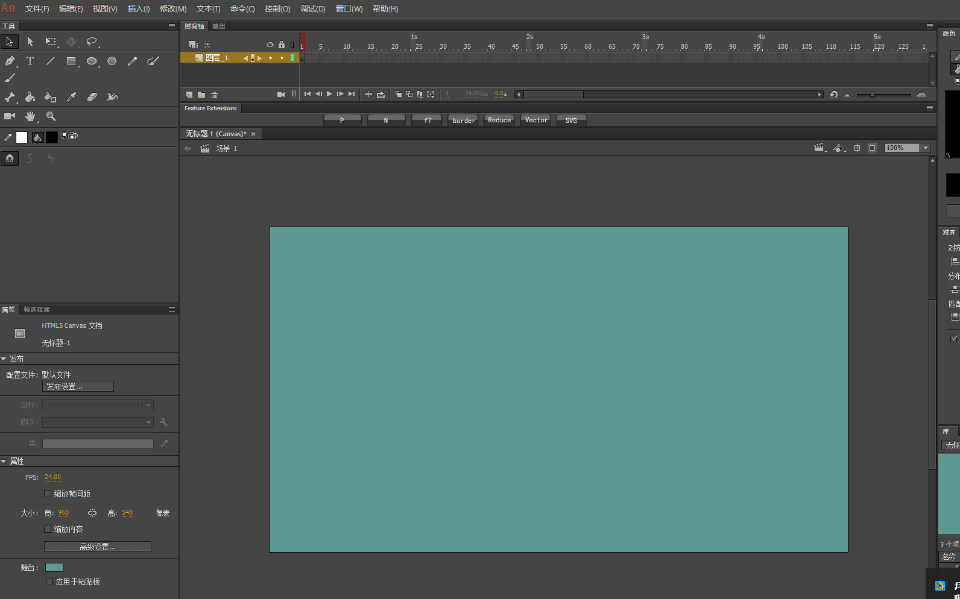The image size is (960, 599).
Task: Select the Camera tool
Action: point(10,116)
